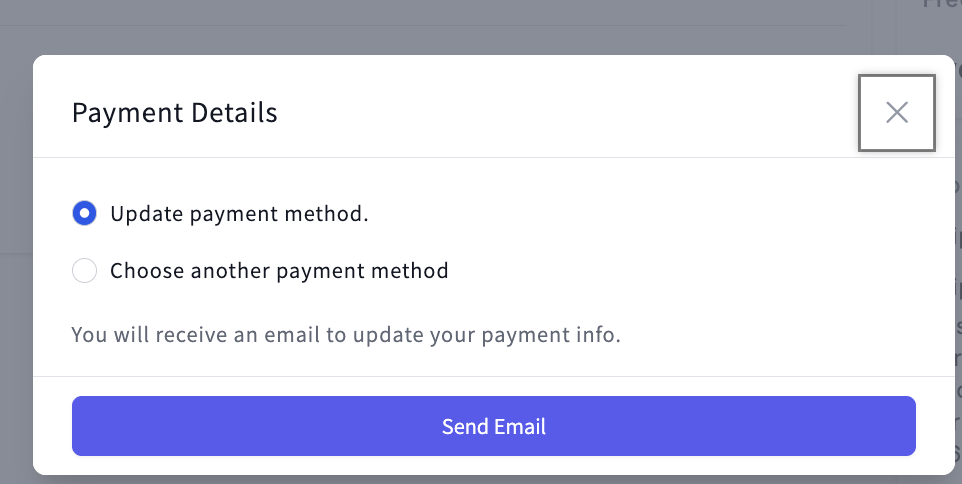The height and width of the screenshot is (484, 962).
Task: Click the 'Choose another payment method' label
Action: point(279,271)
